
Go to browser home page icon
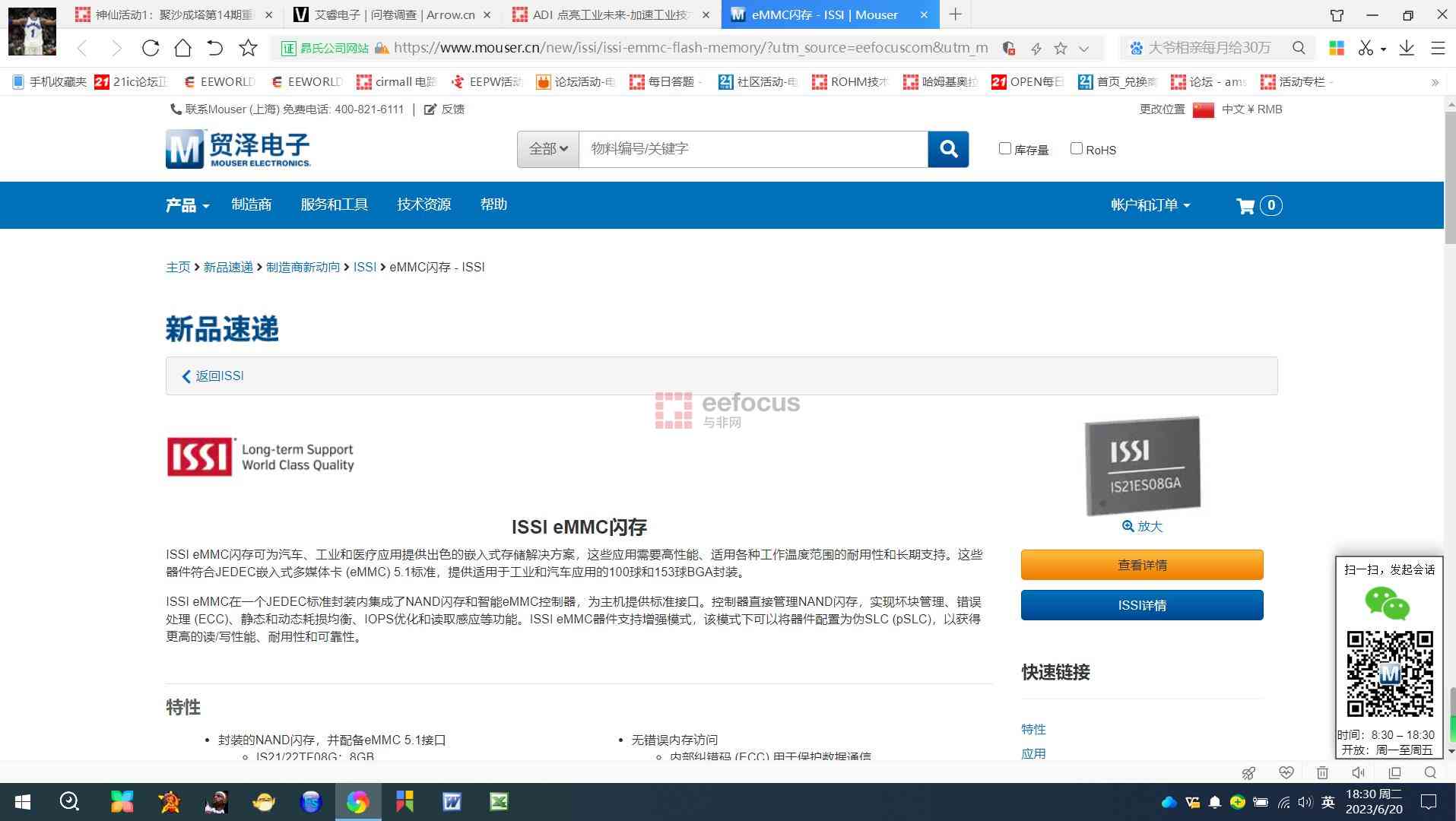tap(182, 48)
